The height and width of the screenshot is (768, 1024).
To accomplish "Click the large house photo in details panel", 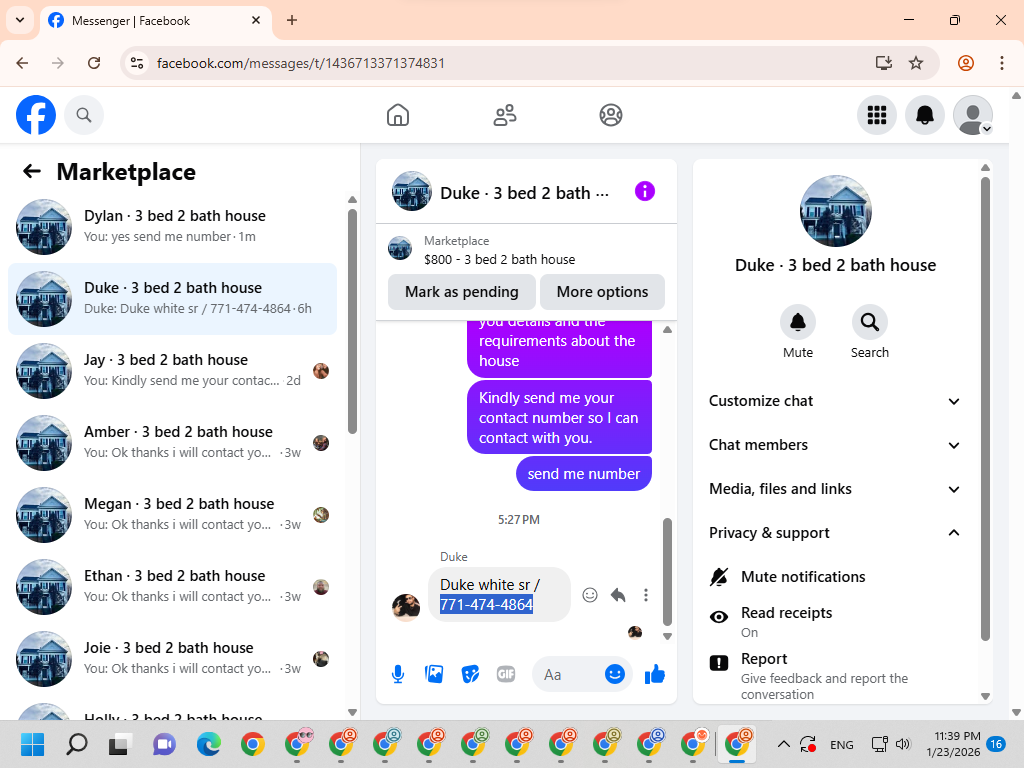I will (835, 210).
